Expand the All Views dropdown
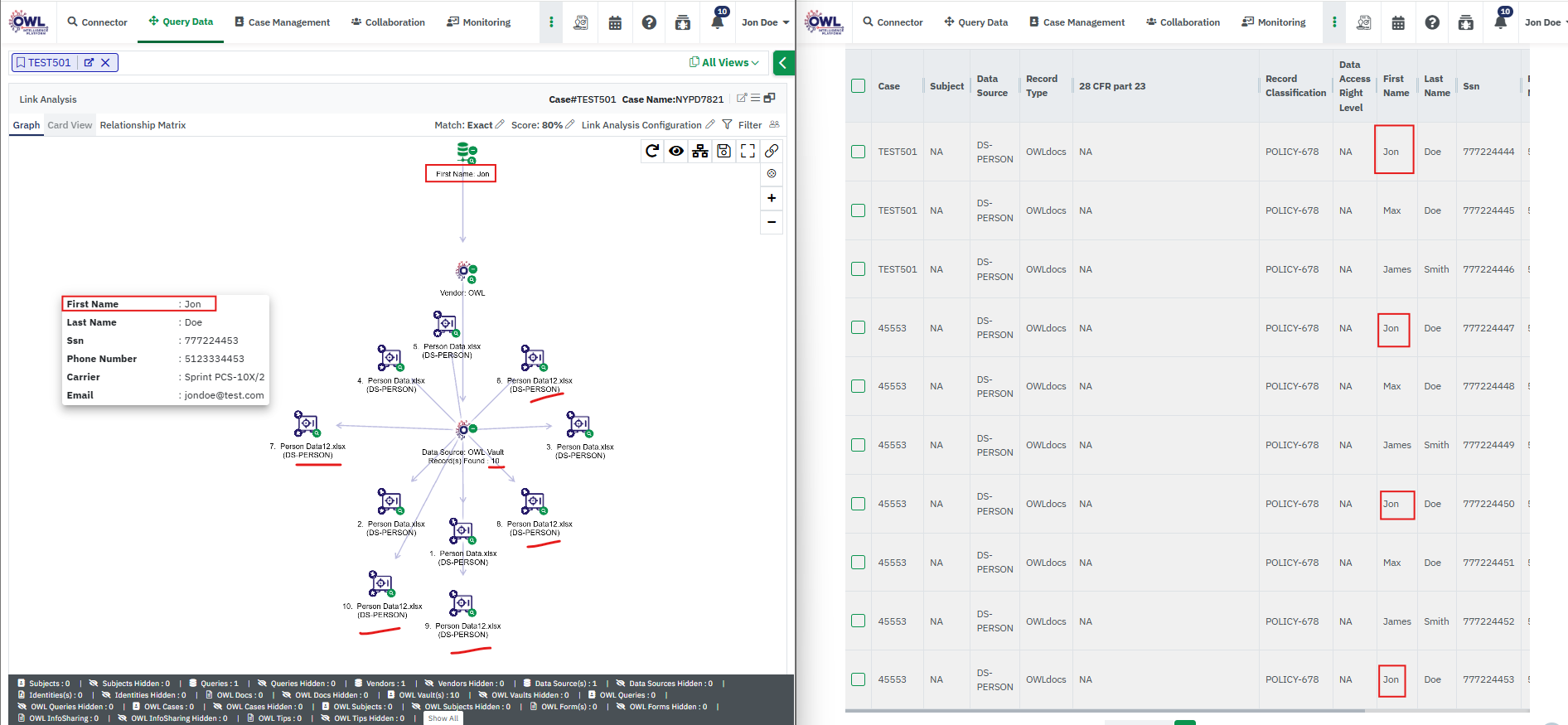Viewport: 1568px width, 725px height. 724,62
